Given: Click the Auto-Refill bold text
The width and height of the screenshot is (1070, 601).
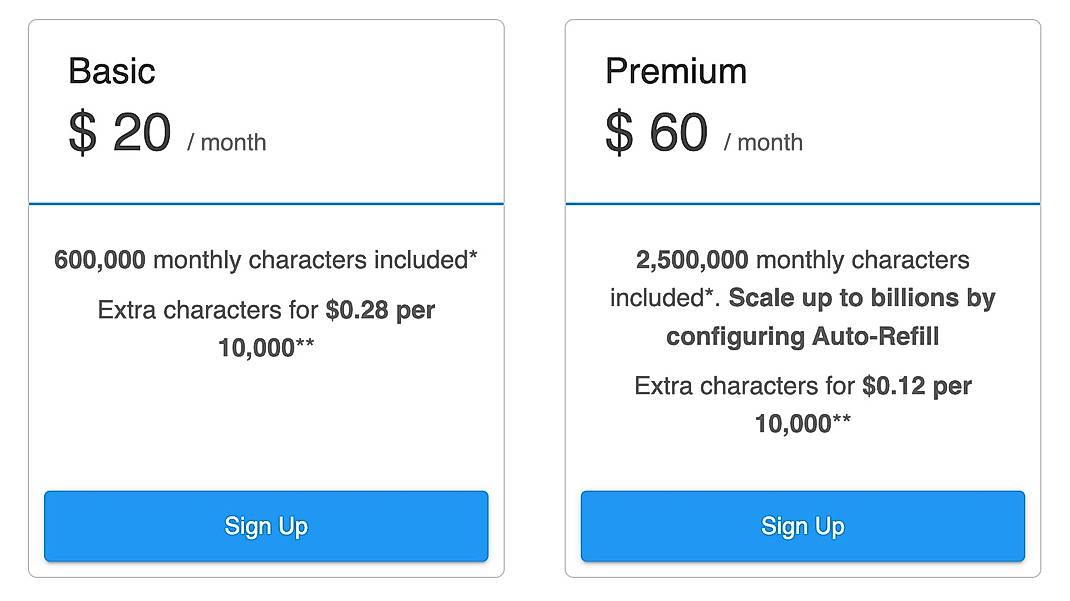Looking at the screenshot, I should [x=877, y=337].
